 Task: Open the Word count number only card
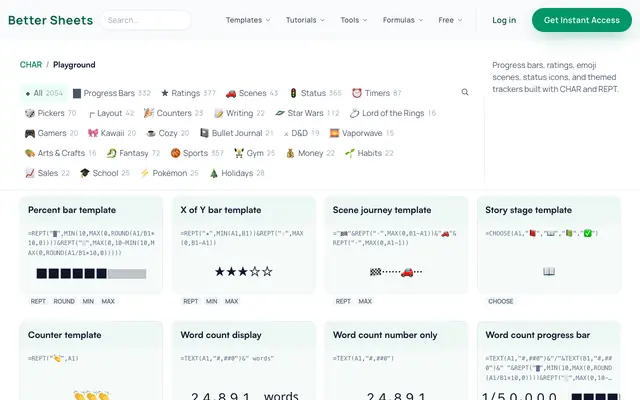tap(396, 361)
